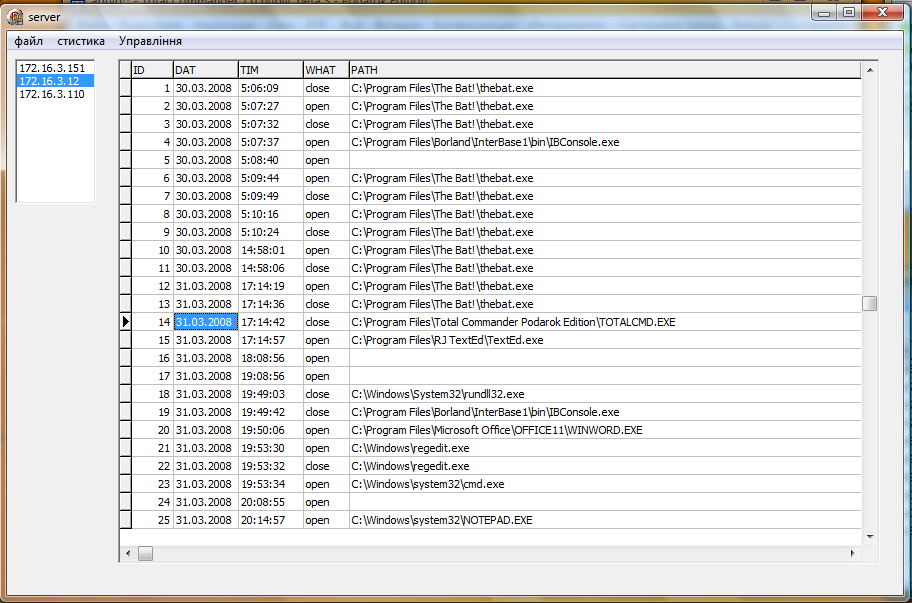
Task: Click the WINWORD.EXE path cell
Action: point(605,430)
